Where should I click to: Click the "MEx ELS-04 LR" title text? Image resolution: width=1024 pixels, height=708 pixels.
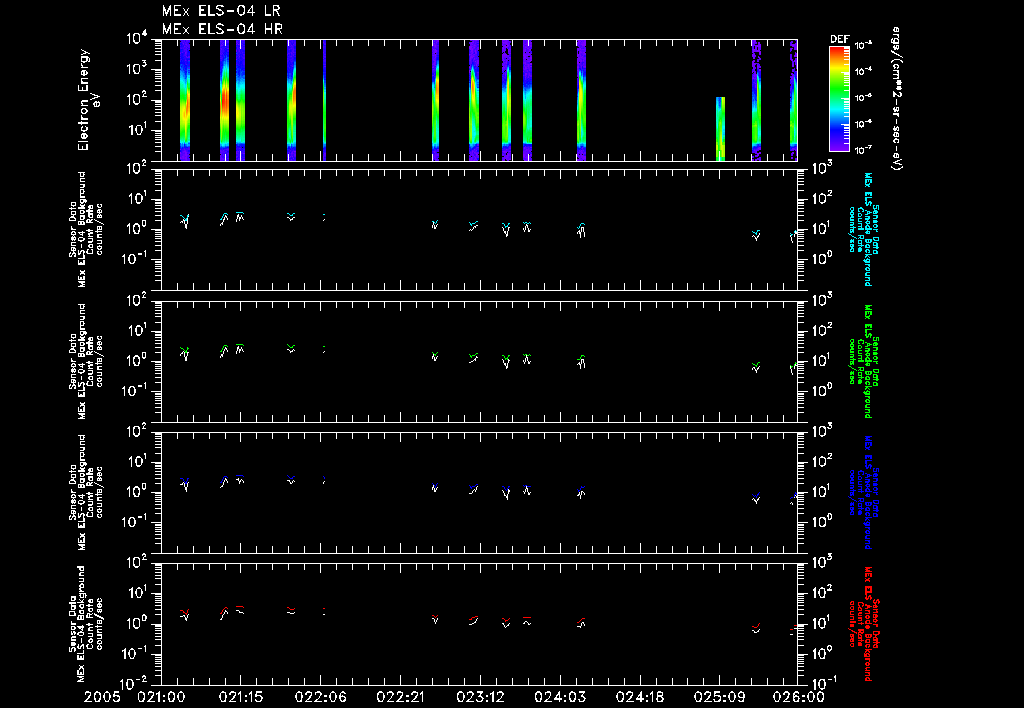pos(221,11)
